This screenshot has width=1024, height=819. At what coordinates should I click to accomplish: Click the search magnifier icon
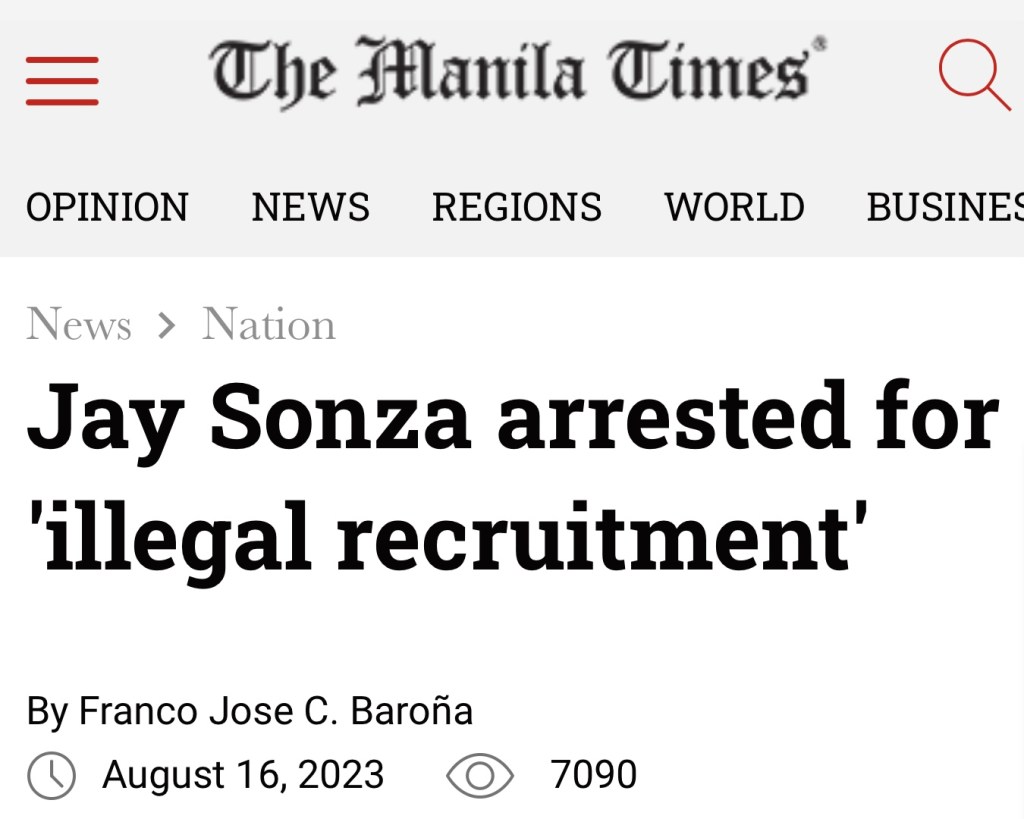tap(973, 74)
